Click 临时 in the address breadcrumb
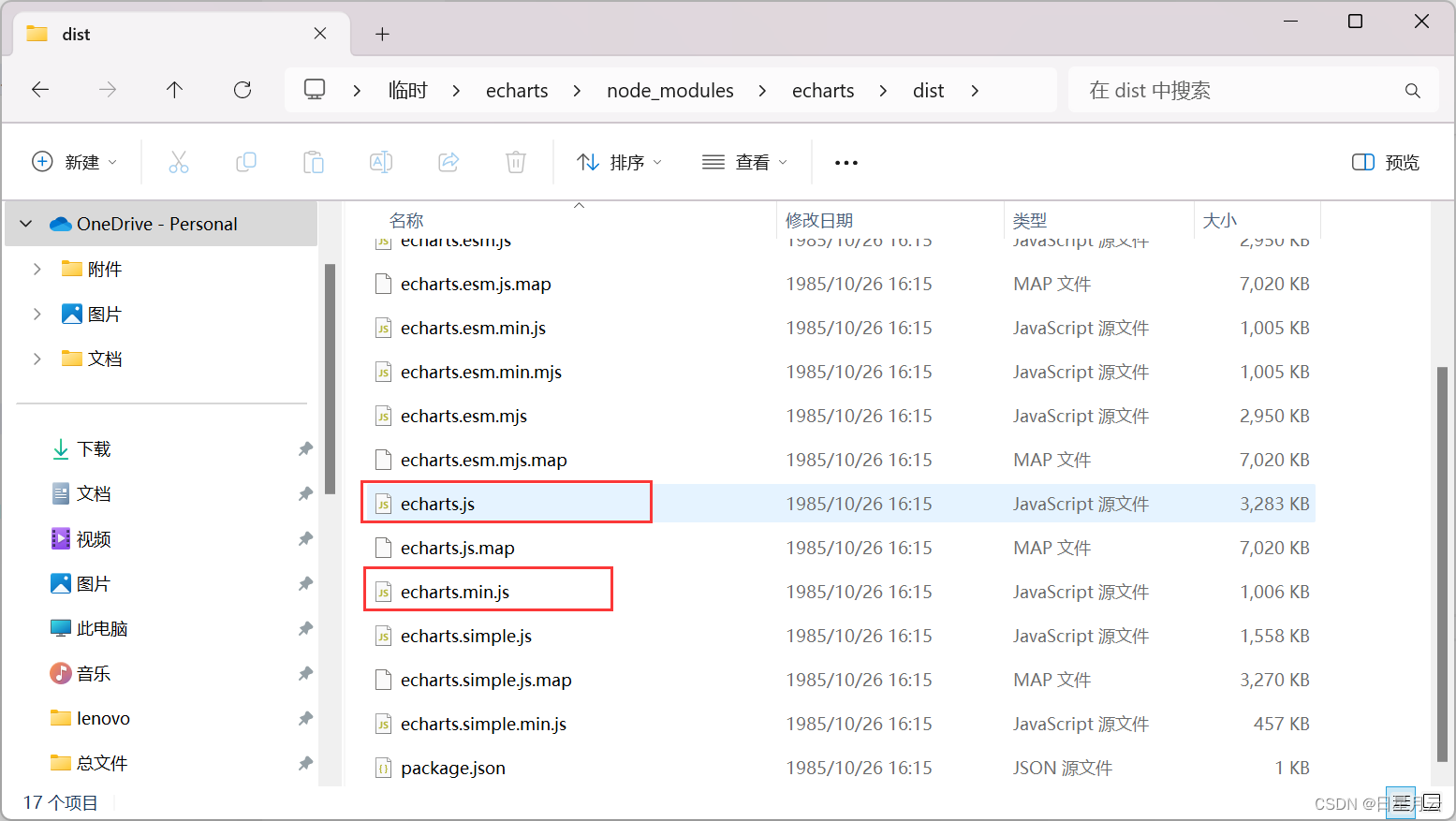This screenshot has width=1456, height=821. tap(407, 90)
